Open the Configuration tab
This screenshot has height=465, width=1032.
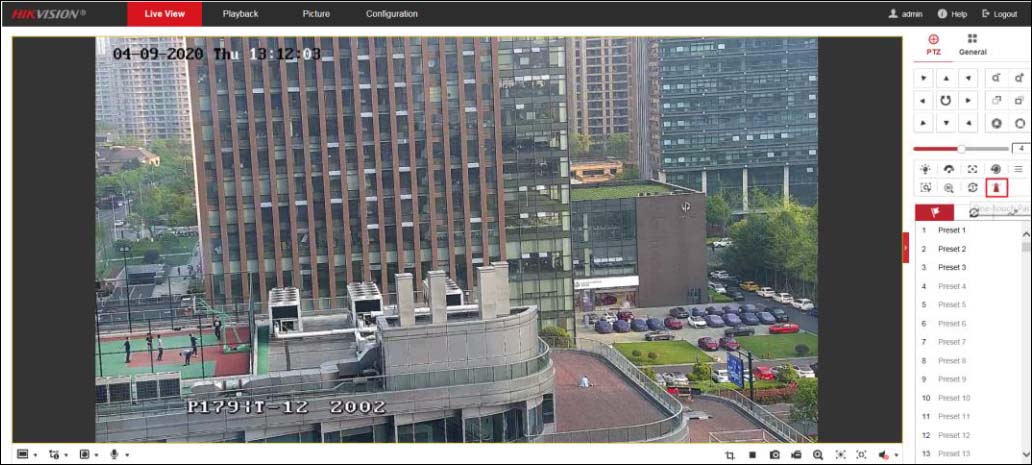tap(392, 14)
